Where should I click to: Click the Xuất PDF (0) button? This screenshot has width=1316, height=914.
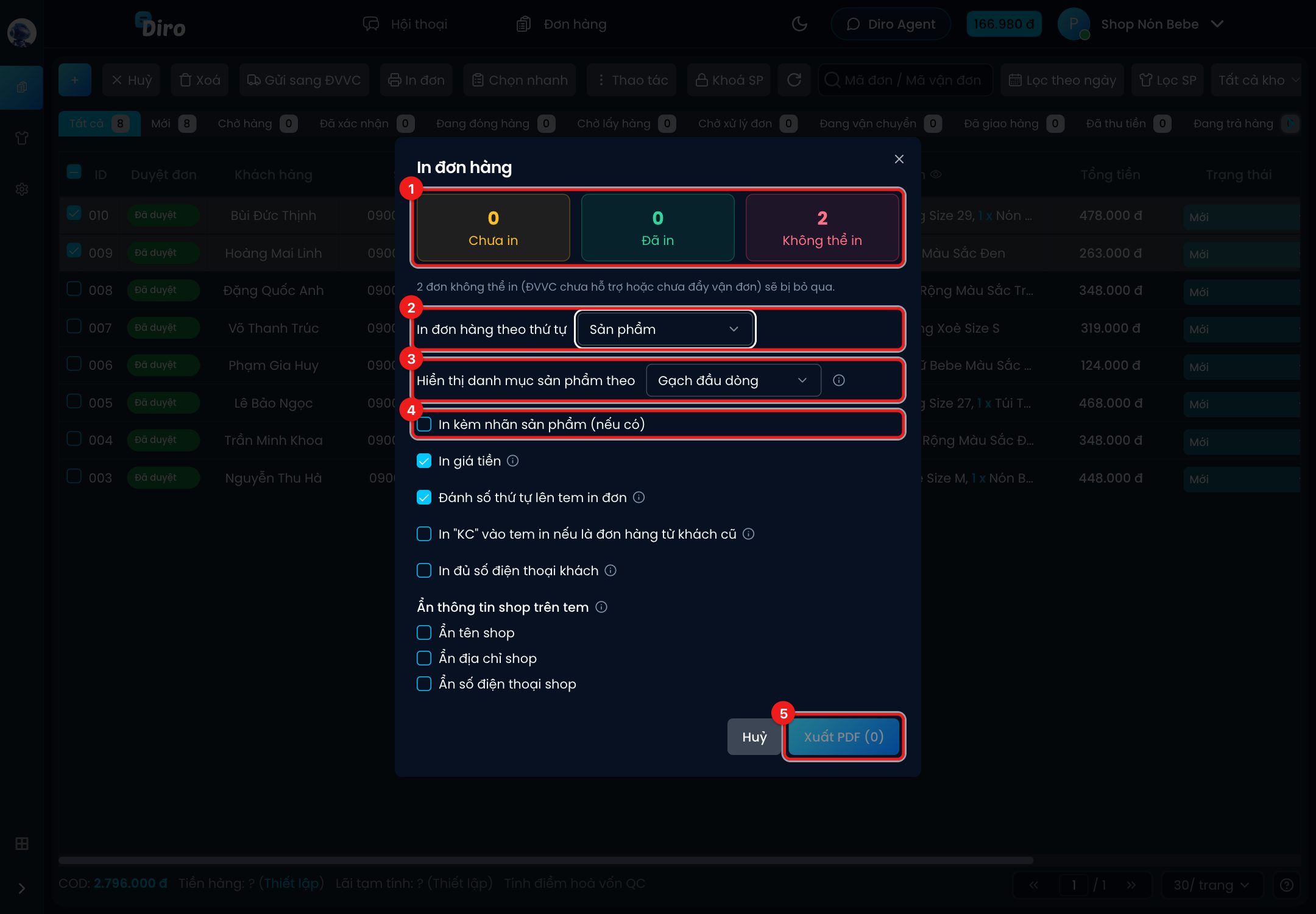point(844,737)
